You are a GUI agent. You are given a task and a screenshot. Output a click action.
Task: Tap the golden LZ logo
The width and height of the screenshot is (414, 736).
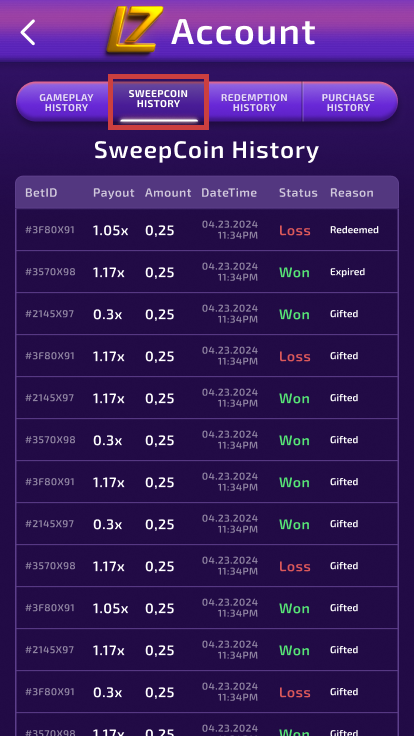click(x=135, y=30)
